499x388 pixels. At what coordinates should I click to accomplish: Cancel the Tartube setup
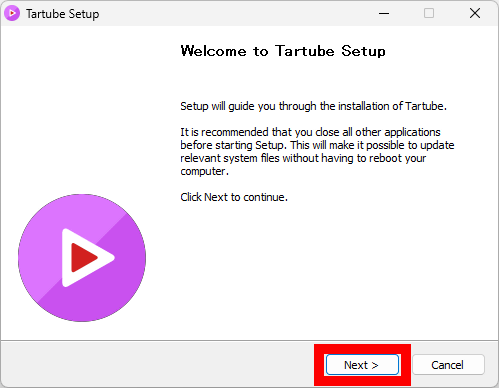point(448,365)
